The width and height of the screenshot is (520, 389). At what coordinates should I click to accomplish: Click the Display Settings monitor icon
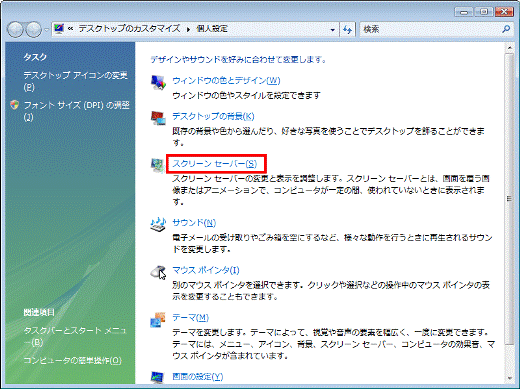click(157, 377)
